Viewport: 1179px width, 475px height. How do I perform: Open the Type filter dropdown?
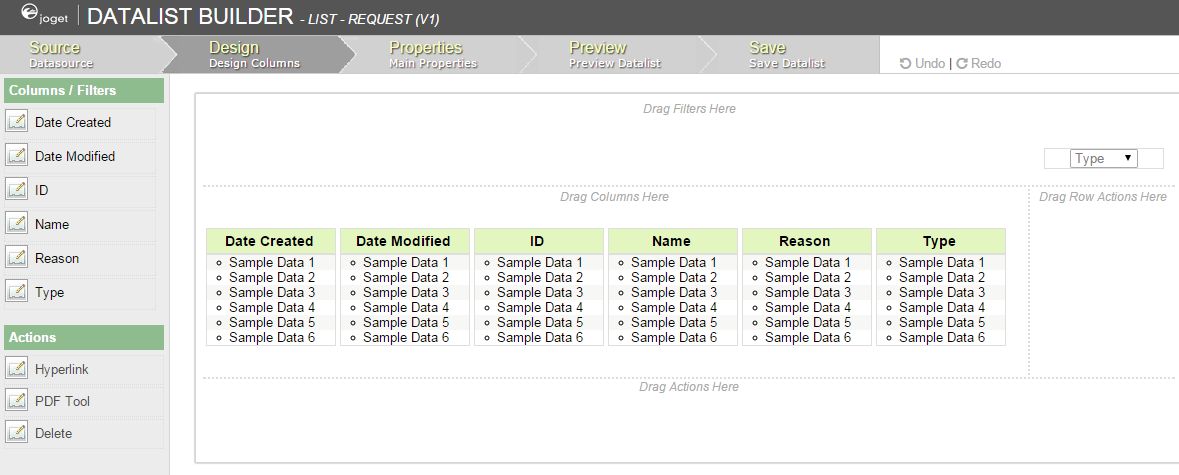click(x=1104, y=158)
